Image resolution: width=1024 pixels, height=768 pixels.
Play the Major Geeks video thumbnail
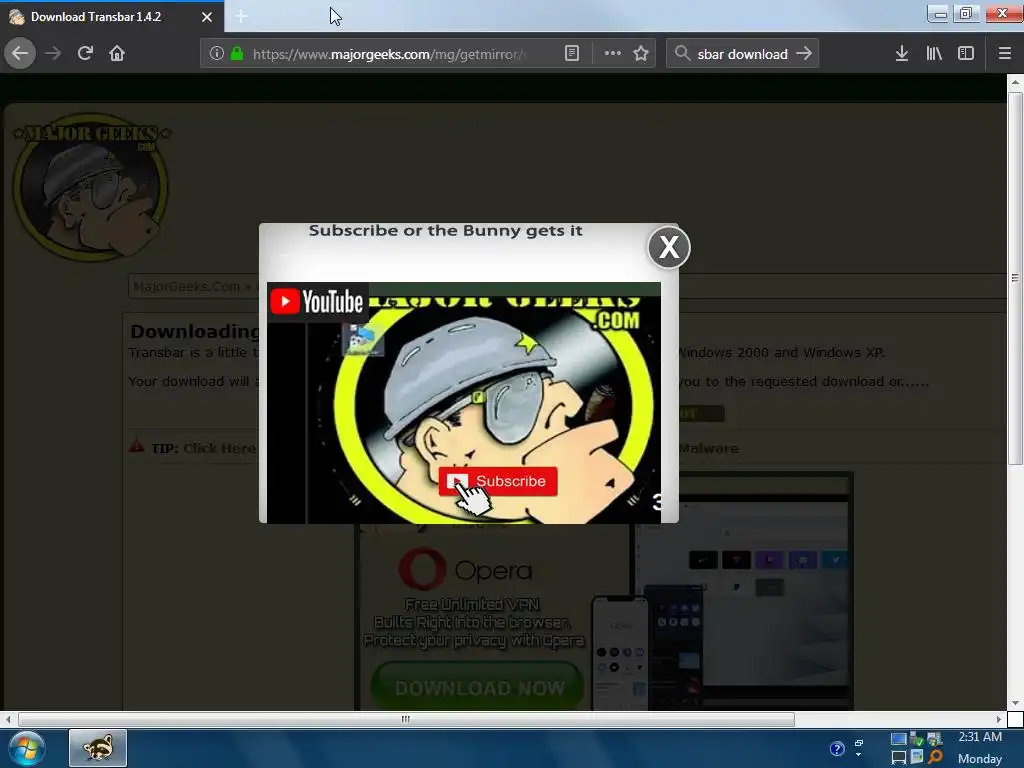click(x=464, y=402)
